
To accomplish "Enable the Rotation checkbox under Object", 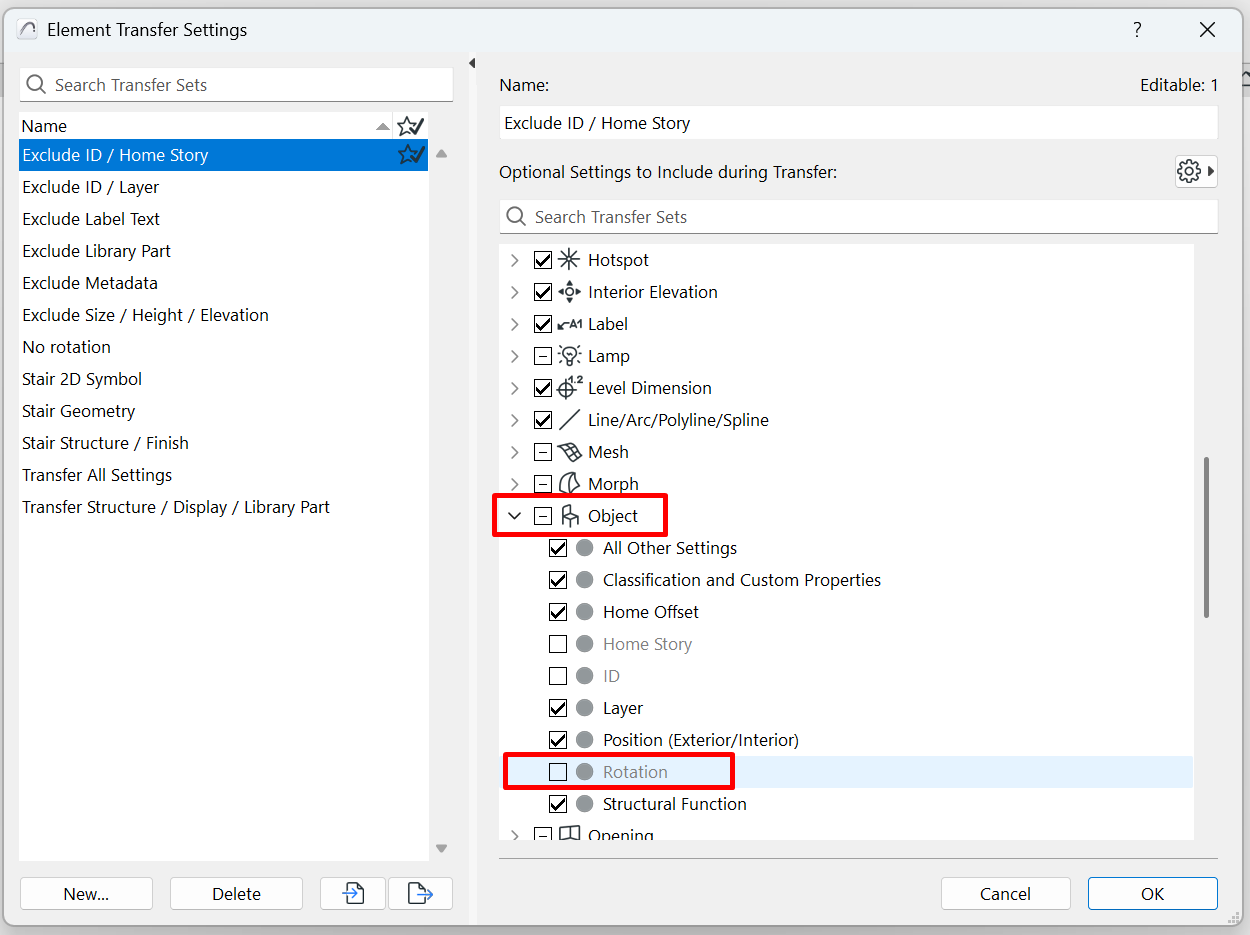I will [558, 771].
